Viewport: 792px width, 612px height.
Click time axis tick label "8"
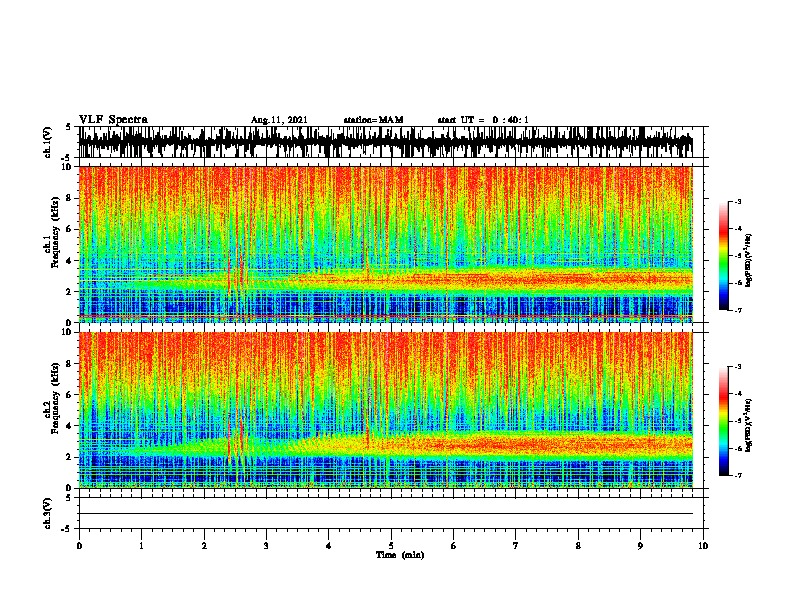tap(578, 546)
